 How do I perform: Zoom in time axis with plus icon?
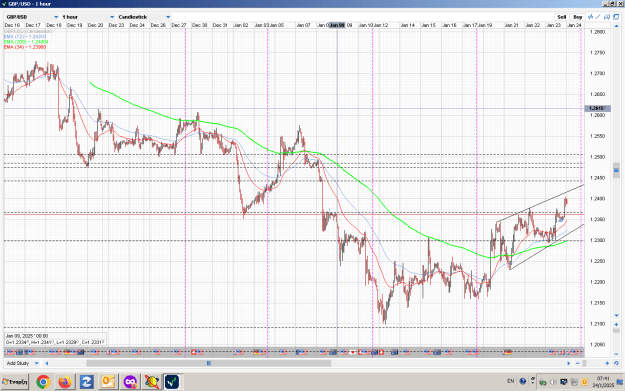pyautogui.click(x=607, y=363)
